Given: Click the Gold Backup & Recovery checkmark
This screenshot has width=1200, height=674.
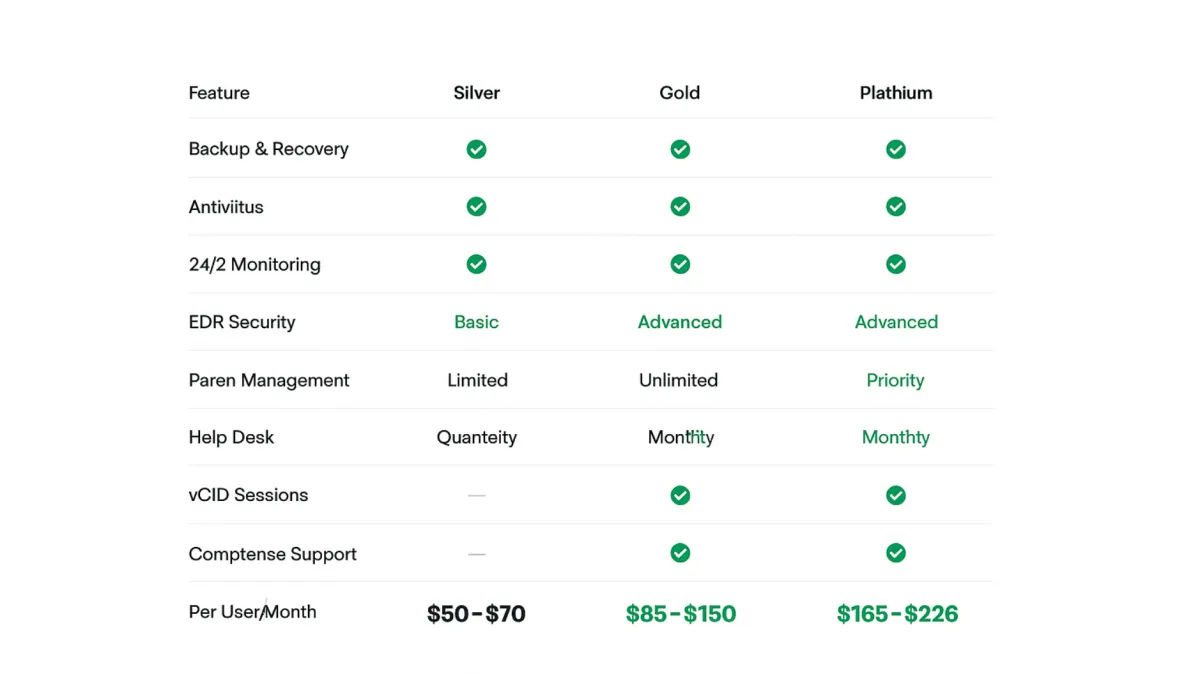Looking at the screenshot, I should pyautogui.click(x=680, y=149).
